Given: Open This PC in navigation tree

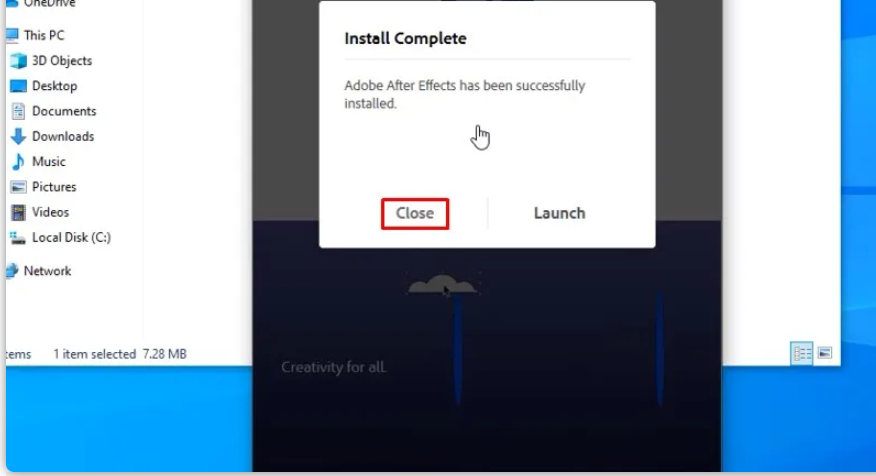Looking at the screenshot, I should coord(44,35).
